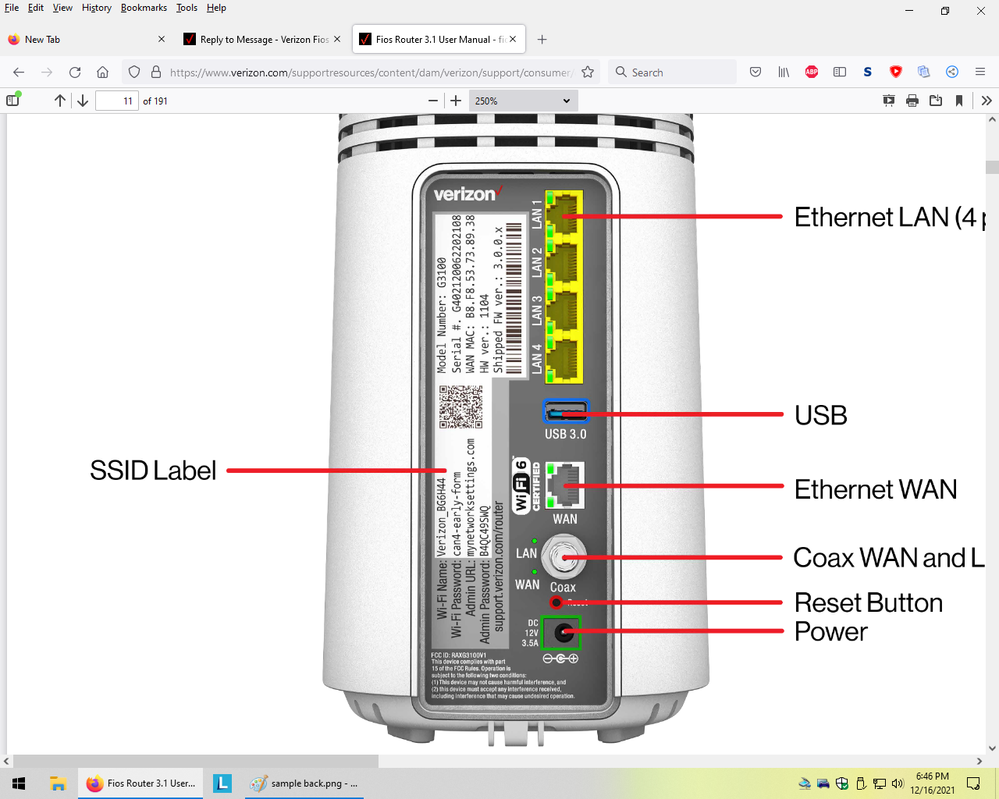Open the blue L app in taskbar
The width and height of the screenshot is (999, 799).
tap(222, 783)
